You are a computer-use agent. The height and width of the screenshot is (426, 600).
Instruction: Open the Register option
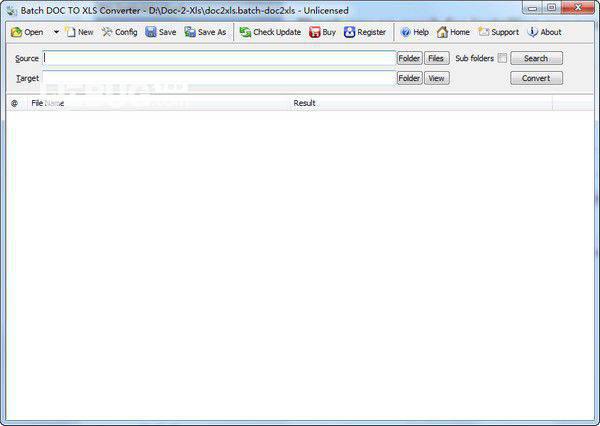click(365, 32)
